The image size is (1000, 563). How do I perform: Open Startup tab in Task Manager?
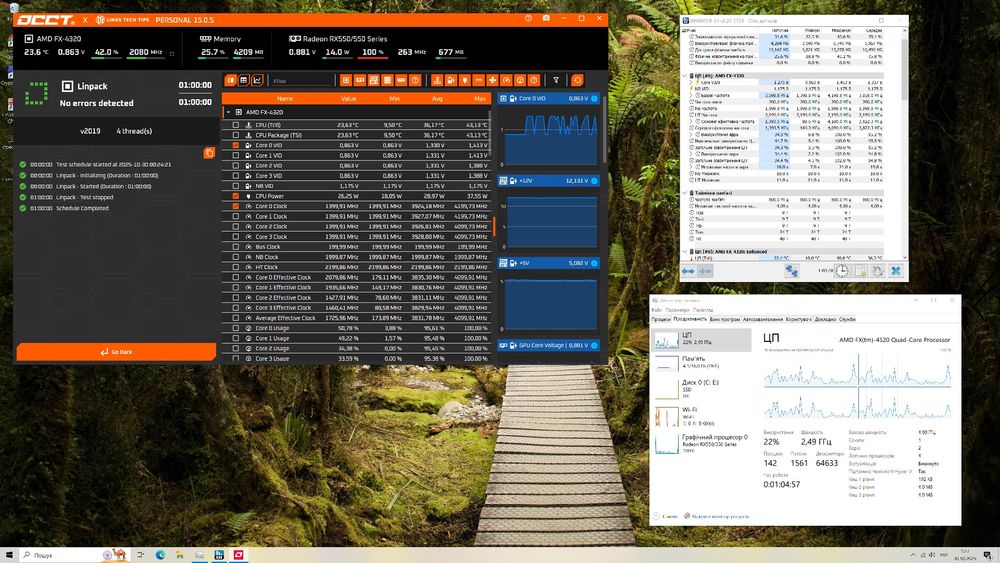[x=763, y=319]
